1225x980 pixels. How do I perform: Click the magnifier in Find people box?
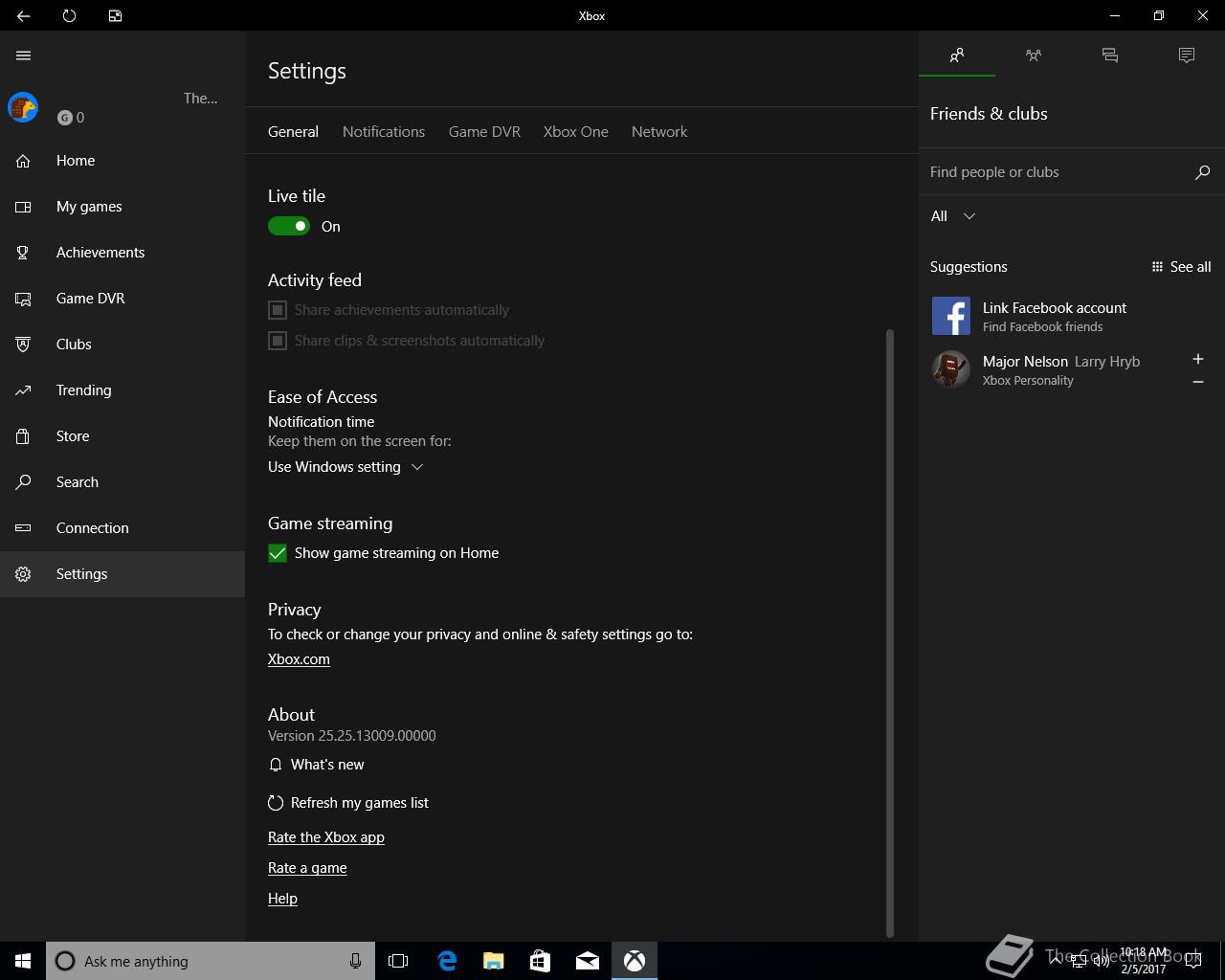[1203, 172]
